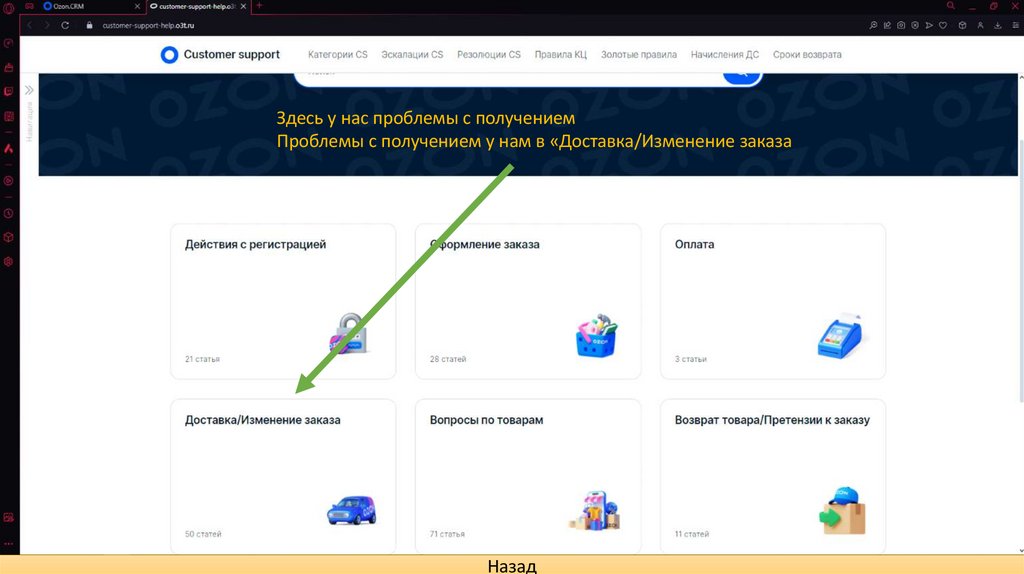1024x574 pixels.
Task: Click the payment terminal image
Action: (x=840, y=336)
